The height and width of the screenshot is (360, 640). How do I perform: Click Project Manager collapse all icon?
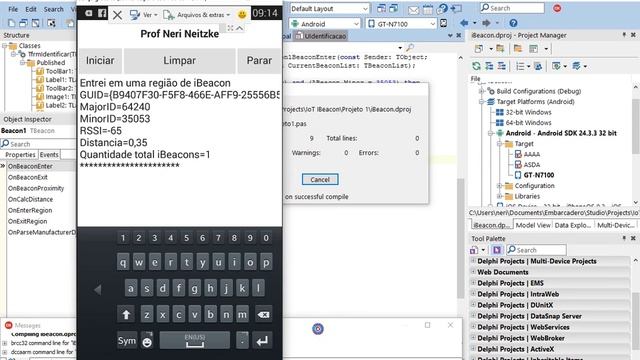click(501, 66)
